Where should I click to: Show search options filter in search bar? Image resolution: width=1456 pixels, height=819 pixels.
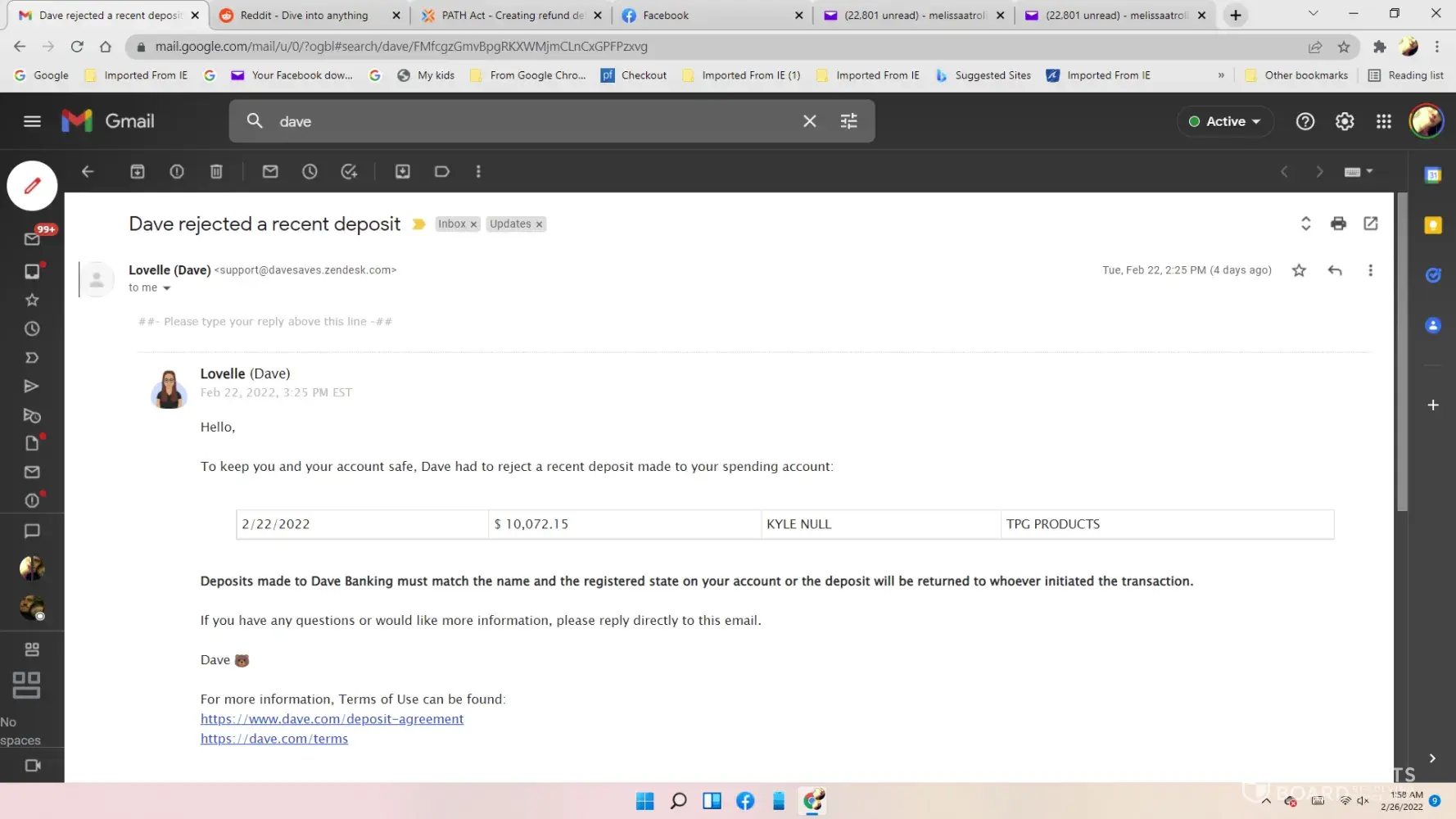[x=848, y=121]
